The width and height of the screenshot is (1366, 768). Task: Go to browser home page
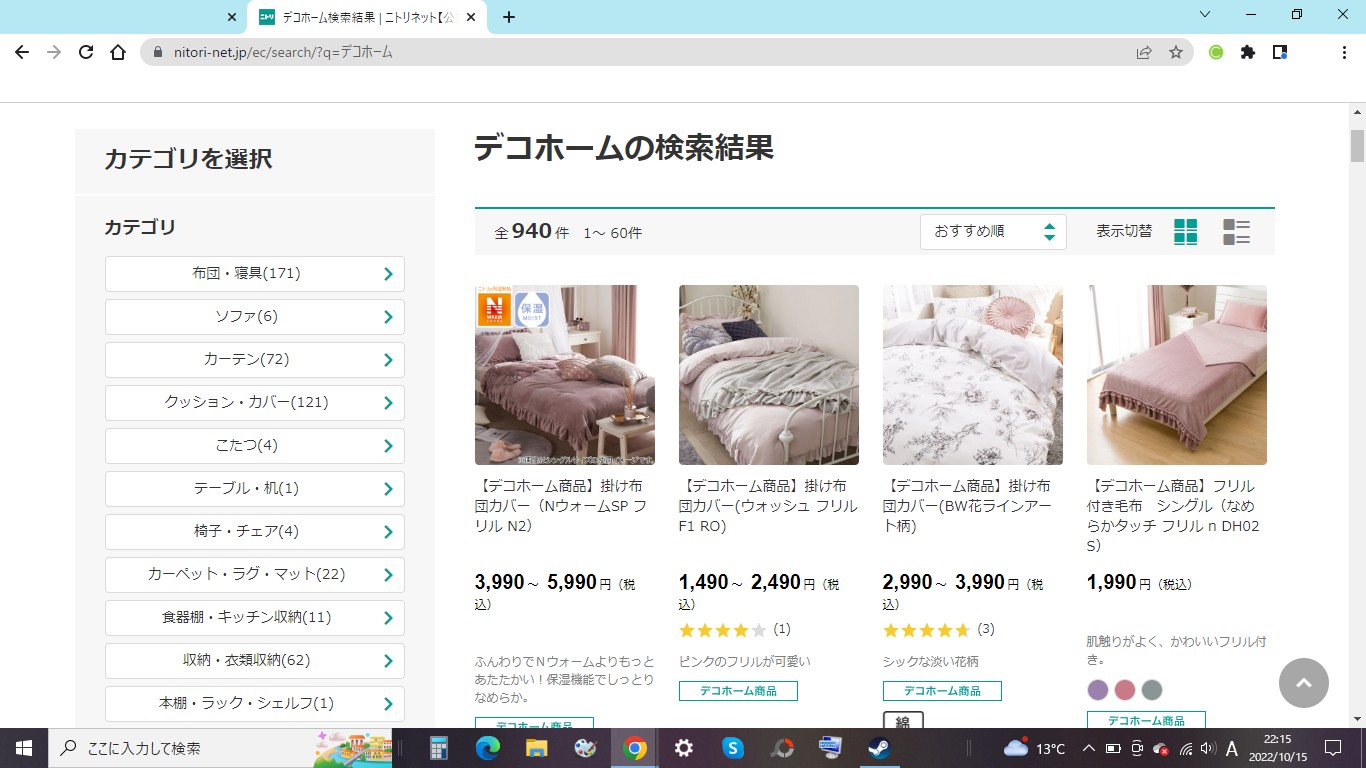(x=118, y=52)
